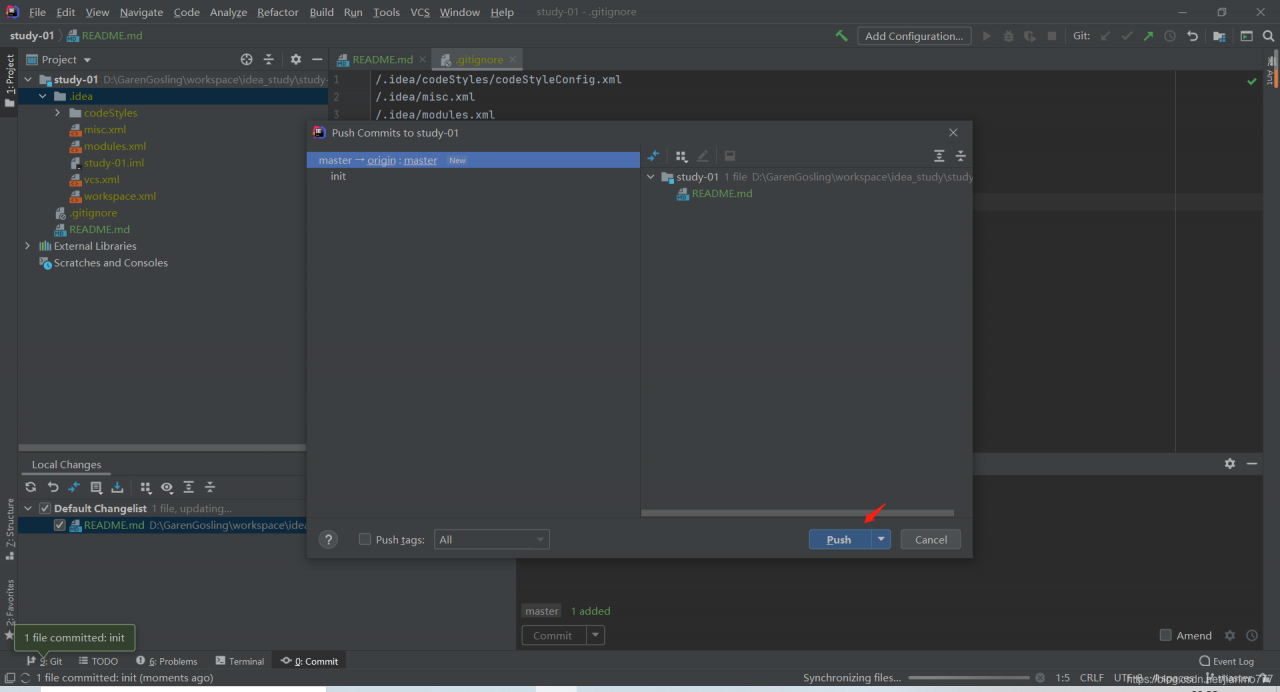This screenshot has width=1280, height=692.
Task: Open the Push button dropdown arrow
Action: coord(881,539)
